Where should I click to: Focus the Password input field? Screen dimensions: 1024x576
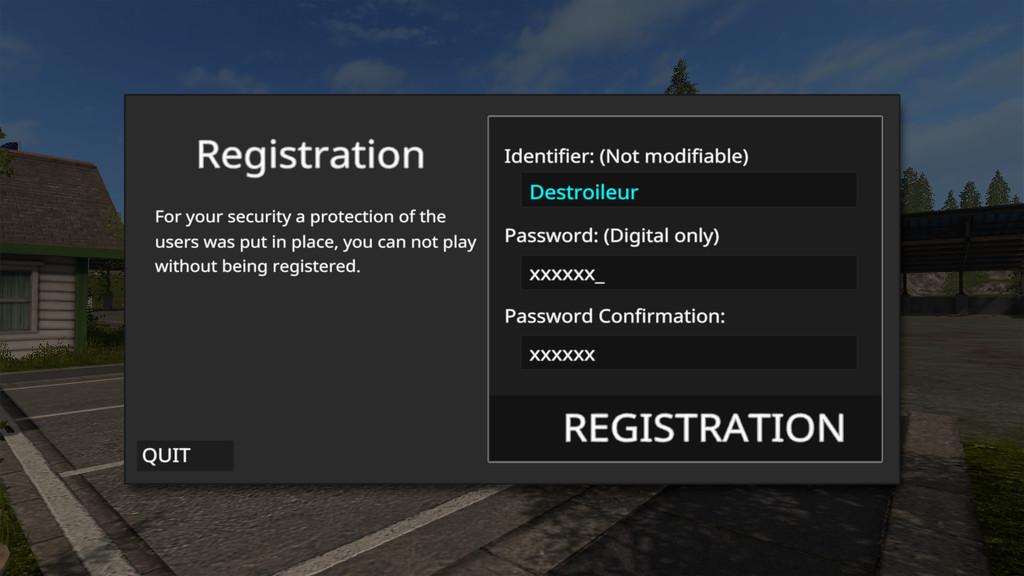pyautogui.click(x=688, y=273)
